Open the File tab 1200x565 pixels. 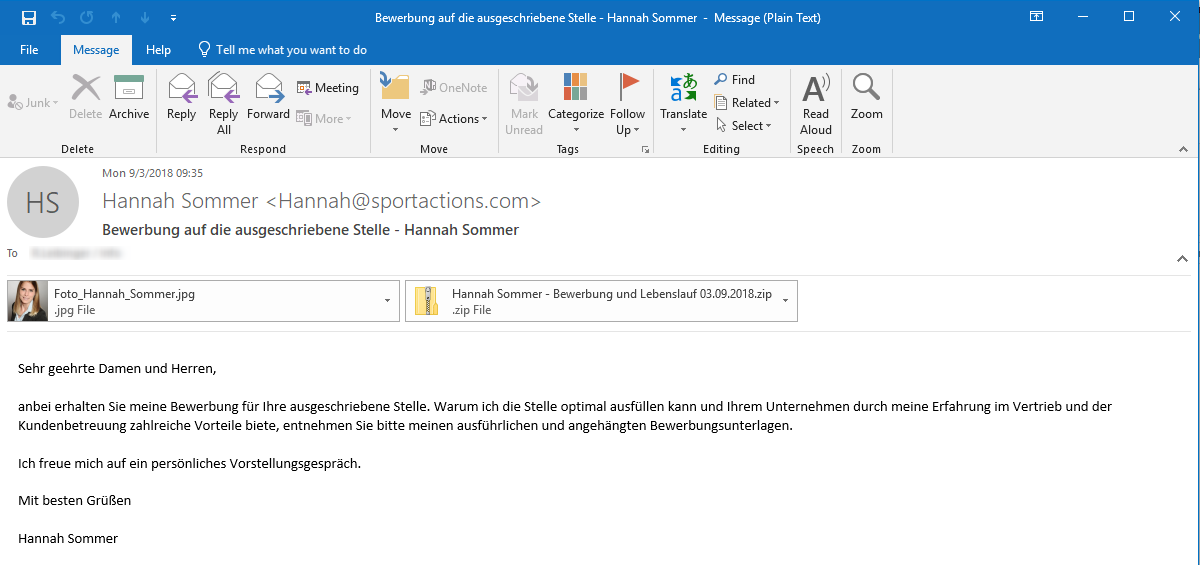(29, 50)
